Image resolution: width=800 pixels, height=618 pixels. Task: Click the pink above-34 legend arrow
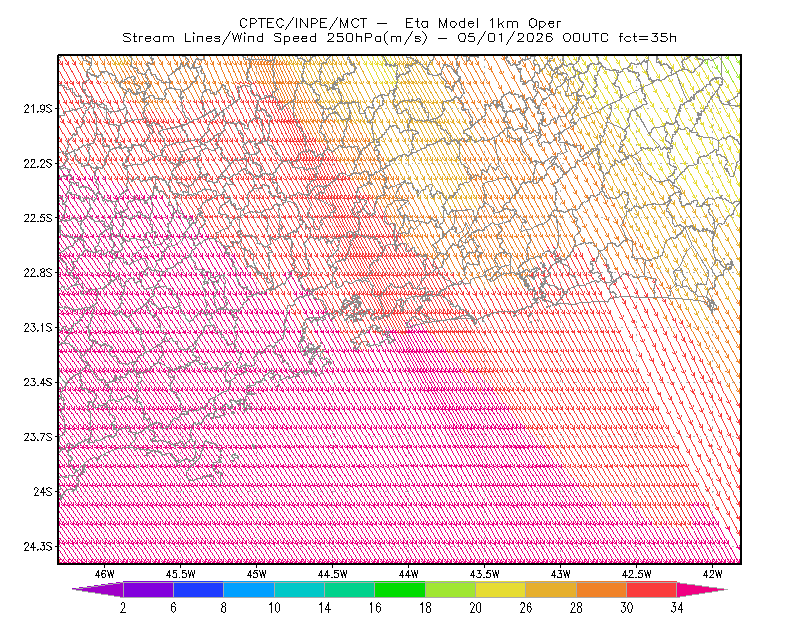[x=702, y=589]
